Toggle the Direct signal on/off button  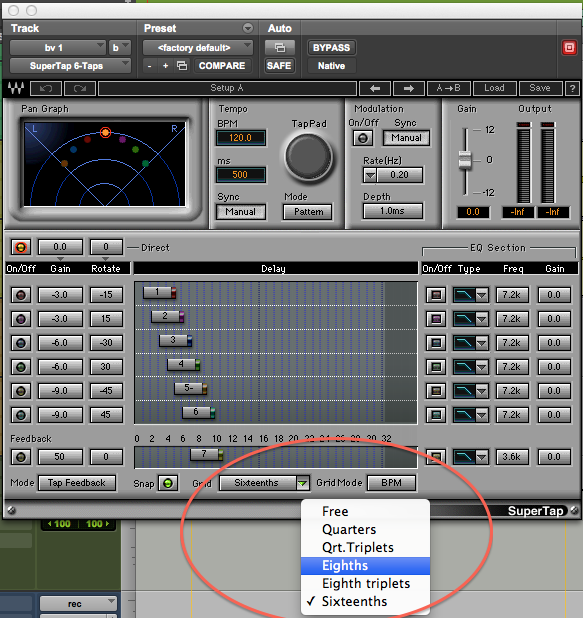[x=21, y=247]
